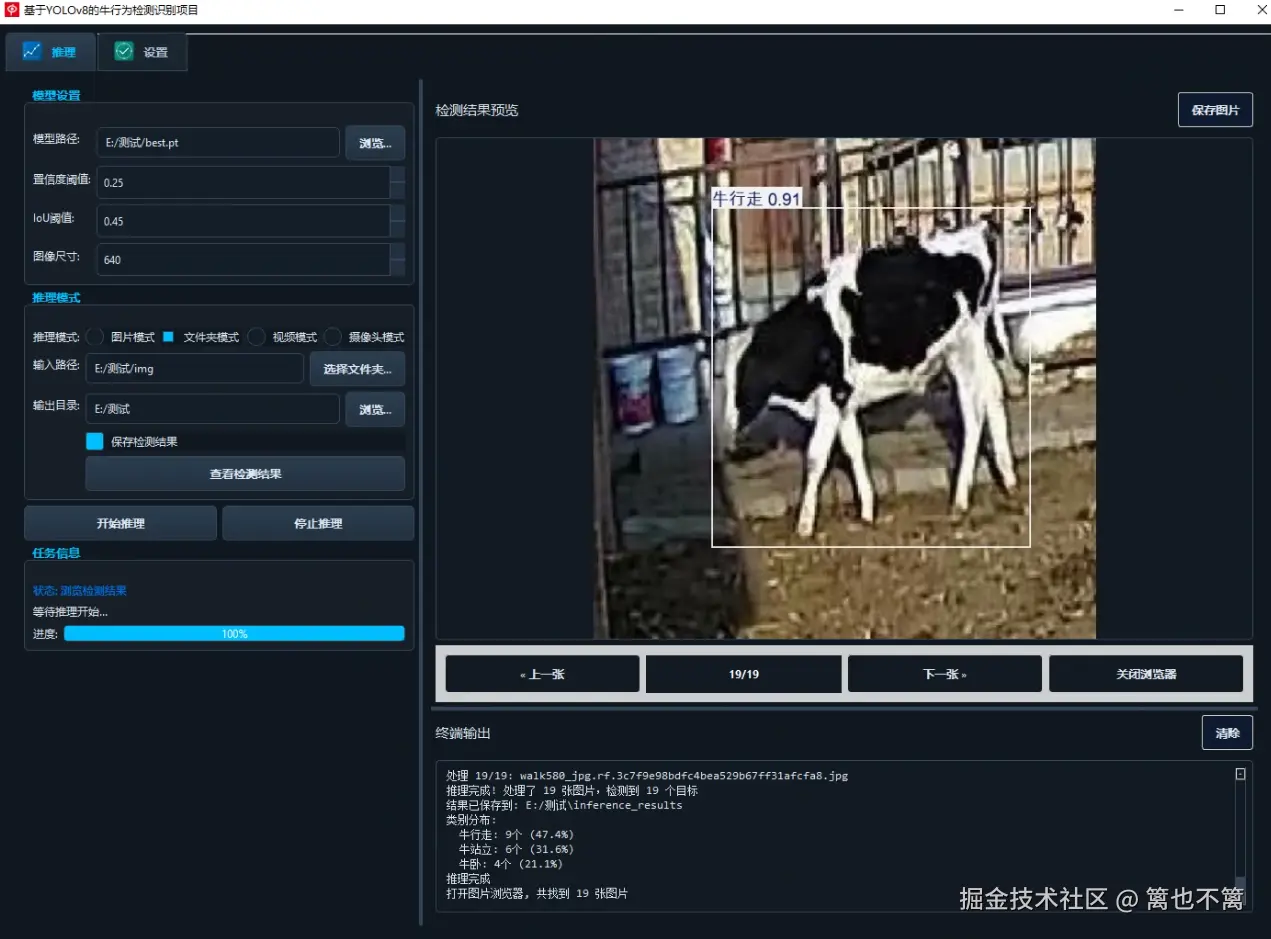Click the line 结果已保存到: E:/测试\inference_results

coord(564,805)
